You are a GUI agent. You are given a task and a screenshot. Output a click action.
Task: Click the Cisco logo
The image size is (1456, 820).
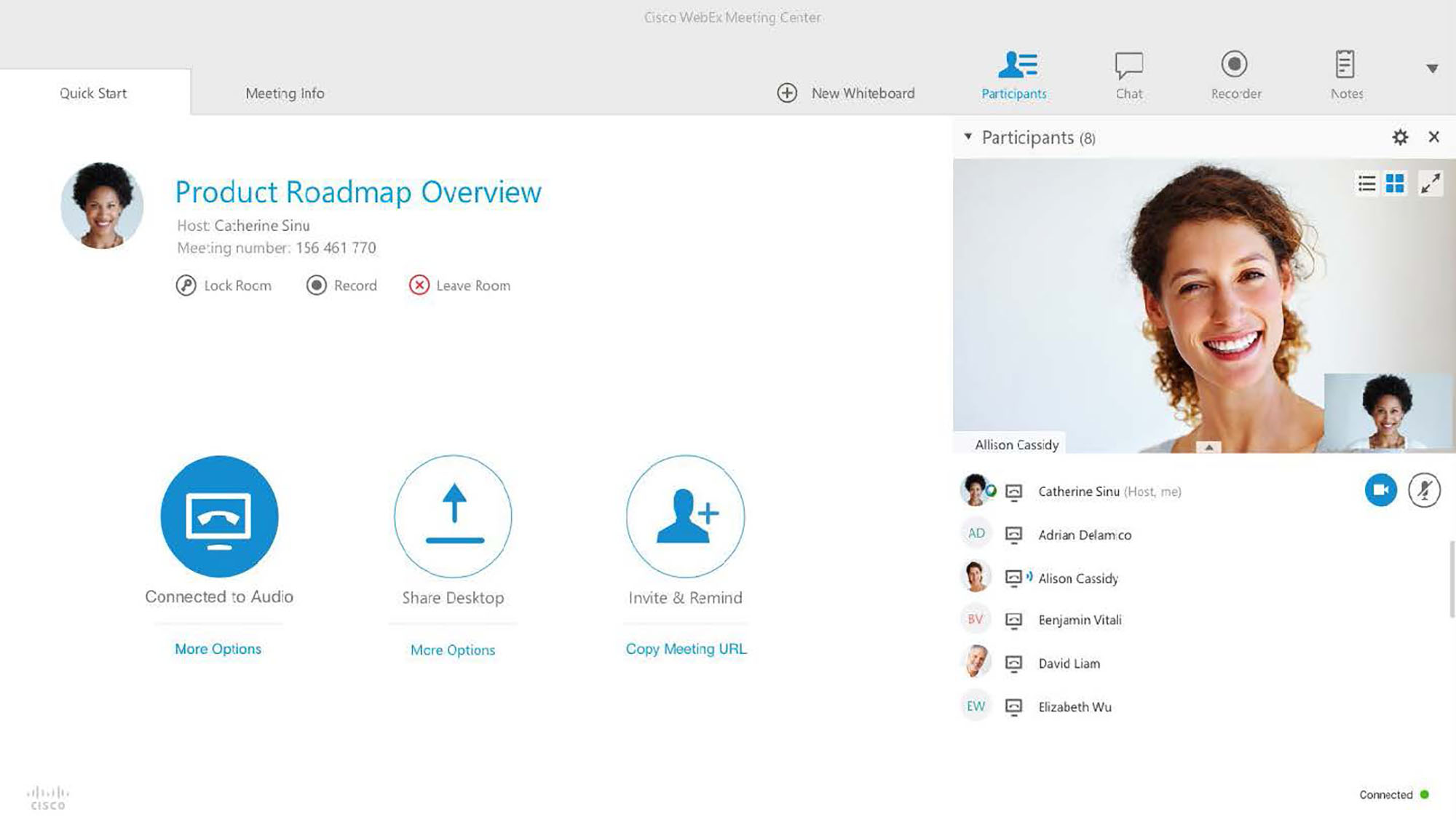[x=48, y=797]
